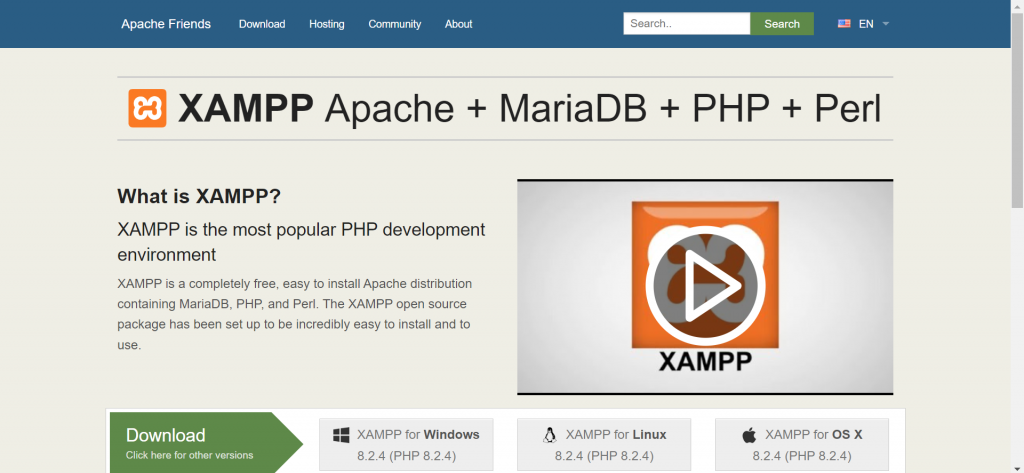Click the XAMPP Apache + MariaDB + PHP + Perl title

530,108
